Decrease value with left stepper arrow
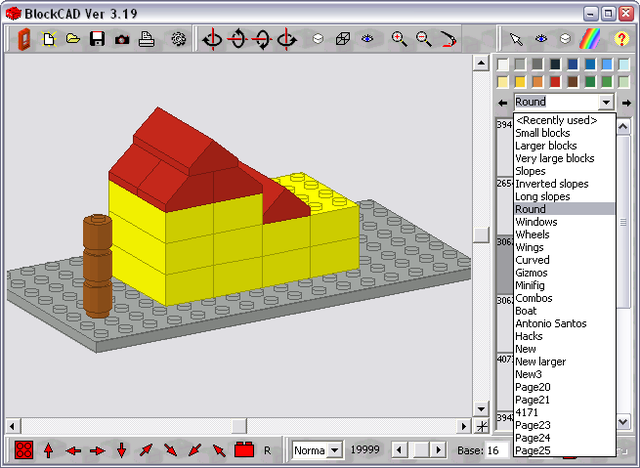The height and width of the screenshot is (468, 640). pos(399,450)
